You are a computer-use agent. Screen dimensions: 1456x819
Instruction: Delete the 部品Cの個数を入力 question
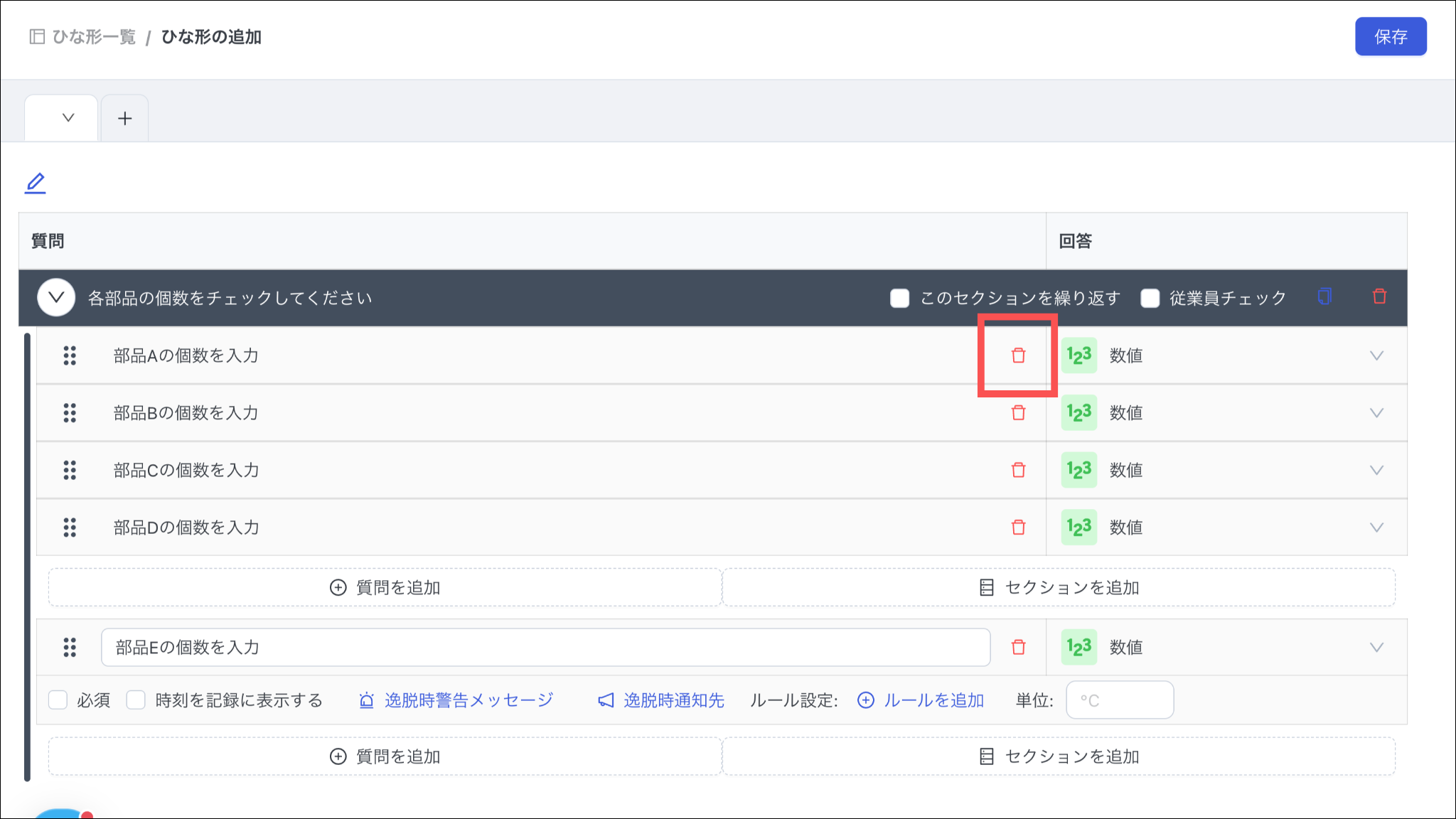point(1018,470)
